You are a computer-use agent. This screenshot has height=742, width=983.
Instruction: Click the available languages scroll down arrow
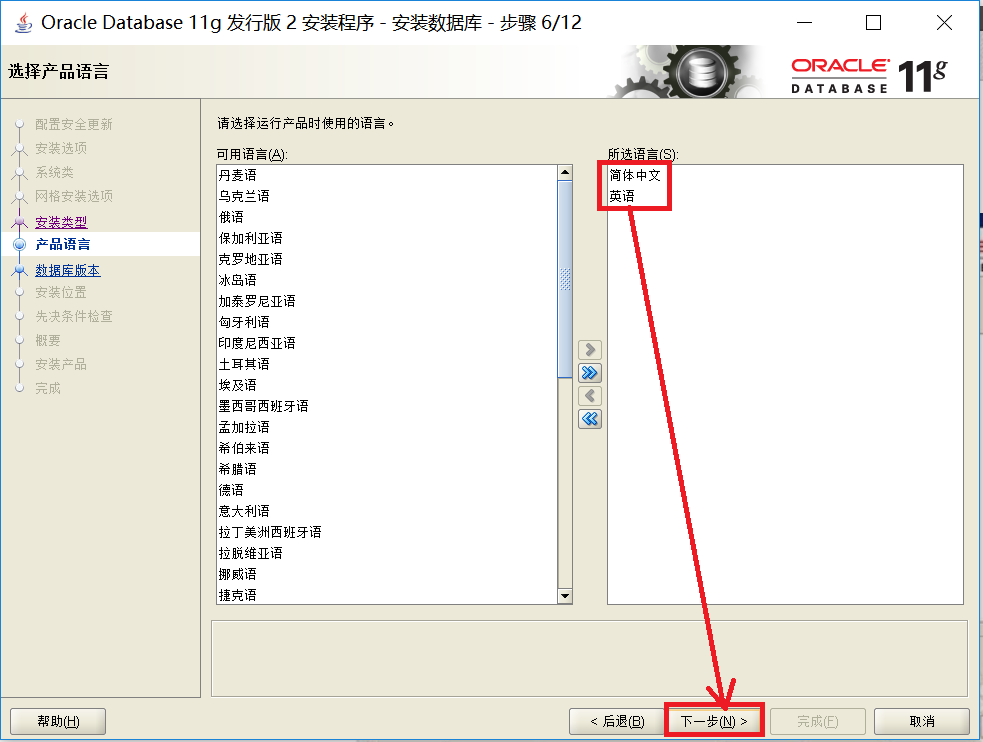(565, 596)
